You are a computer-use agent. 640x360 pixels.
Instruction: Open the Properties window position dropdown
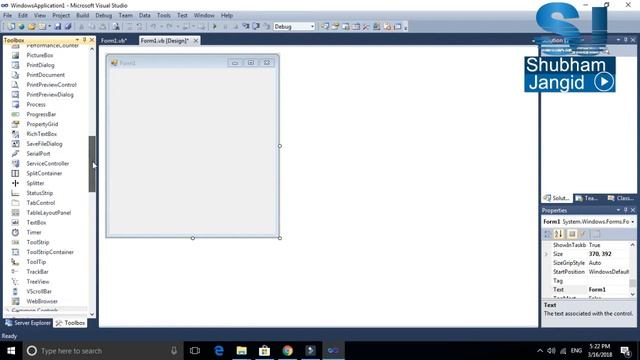618,210
